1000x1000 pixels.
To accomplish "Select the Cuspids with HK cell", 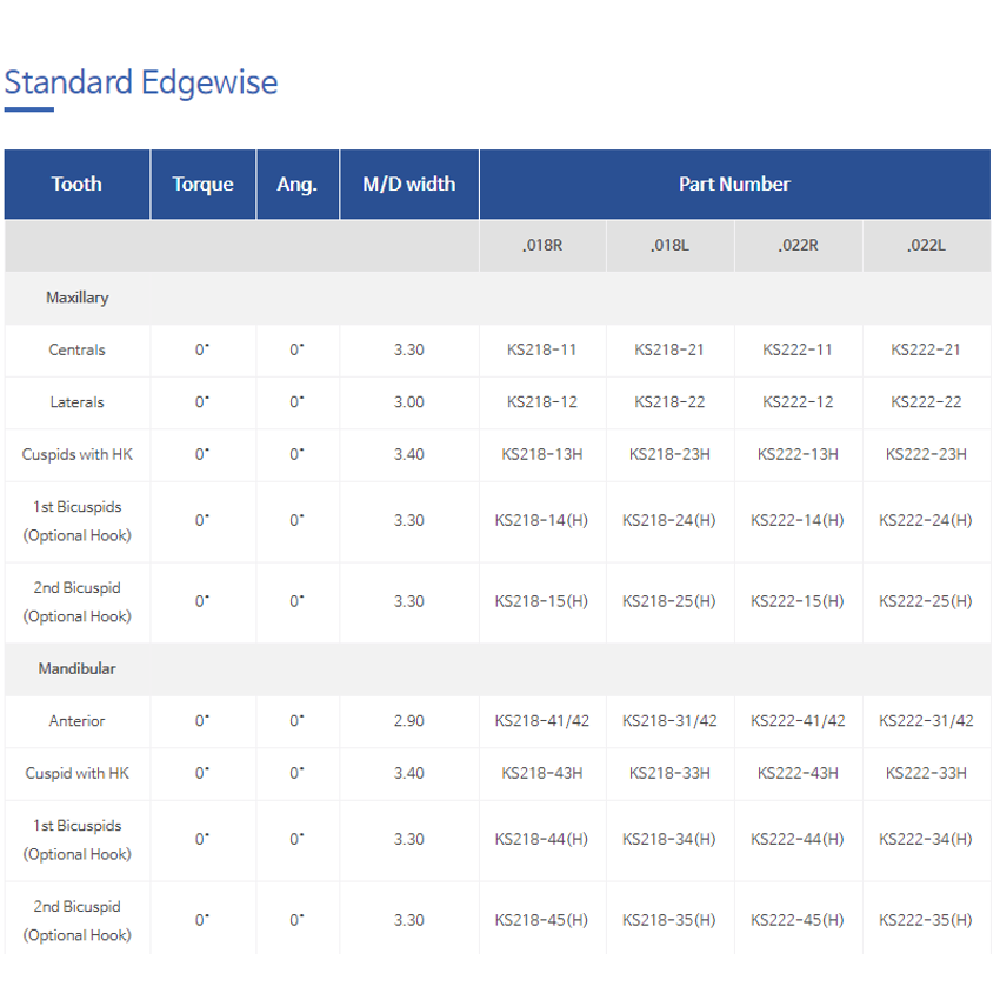I will (77, 454).
